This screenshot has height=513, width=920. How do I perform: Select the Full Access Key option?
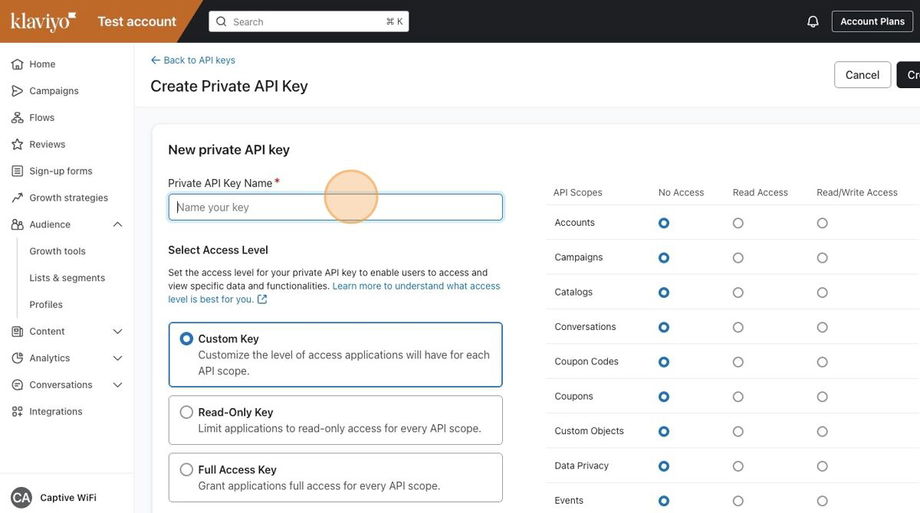pos(186,470)
